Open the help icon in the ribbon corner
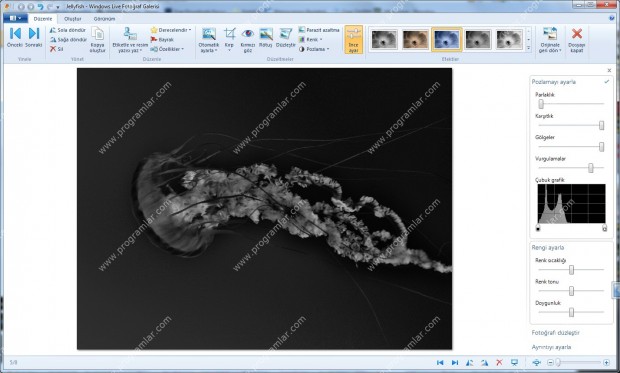Viewport: 620px width, 373px height. click(612, 18)
